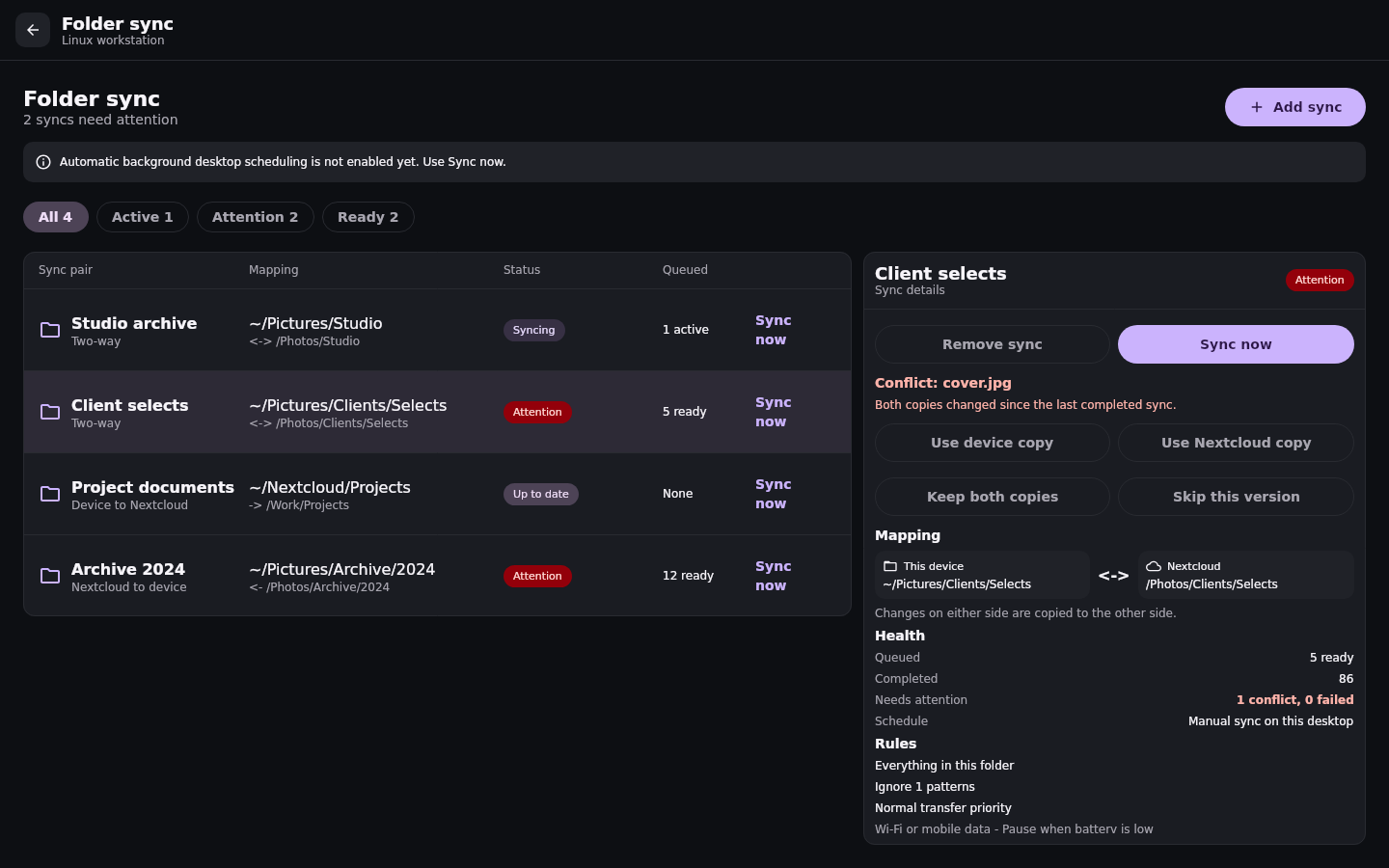Screen dimensions: 1389x868
Task: Click the Up to date badge
Action: (x=541, y=494)
